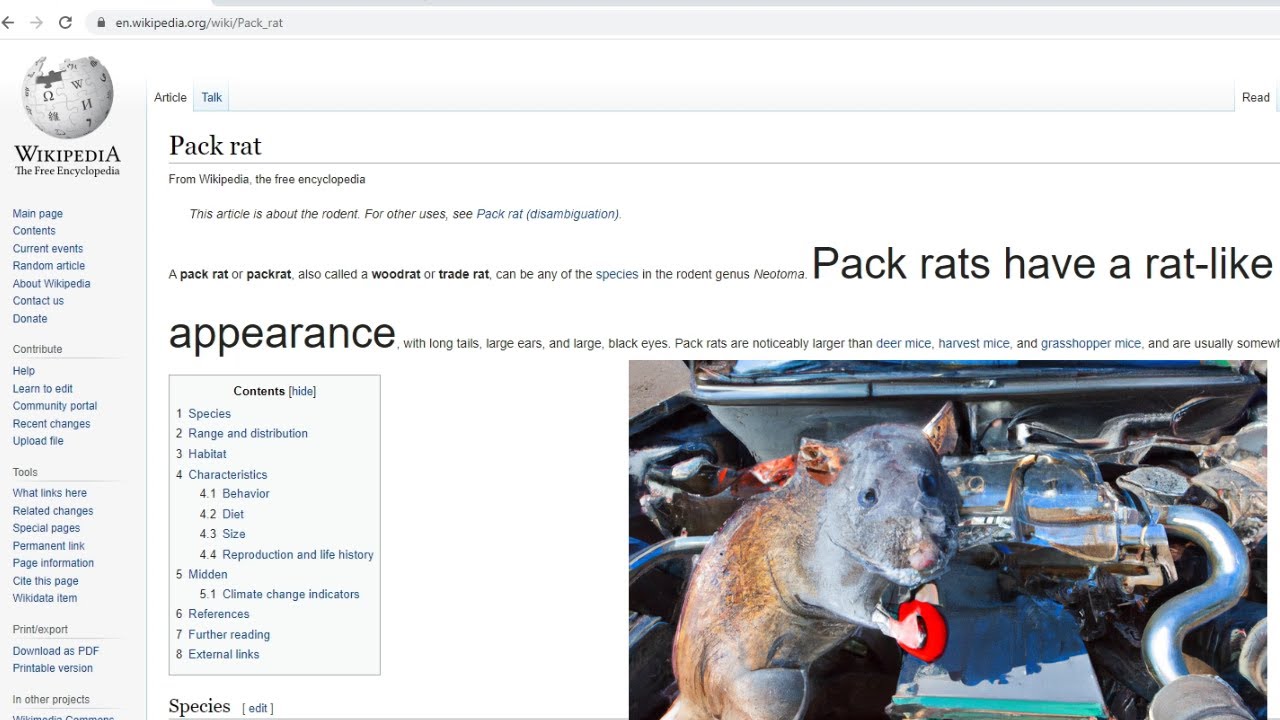1280x720 pixels.
Task: Open Printable version link
Action: pos(53,668)
